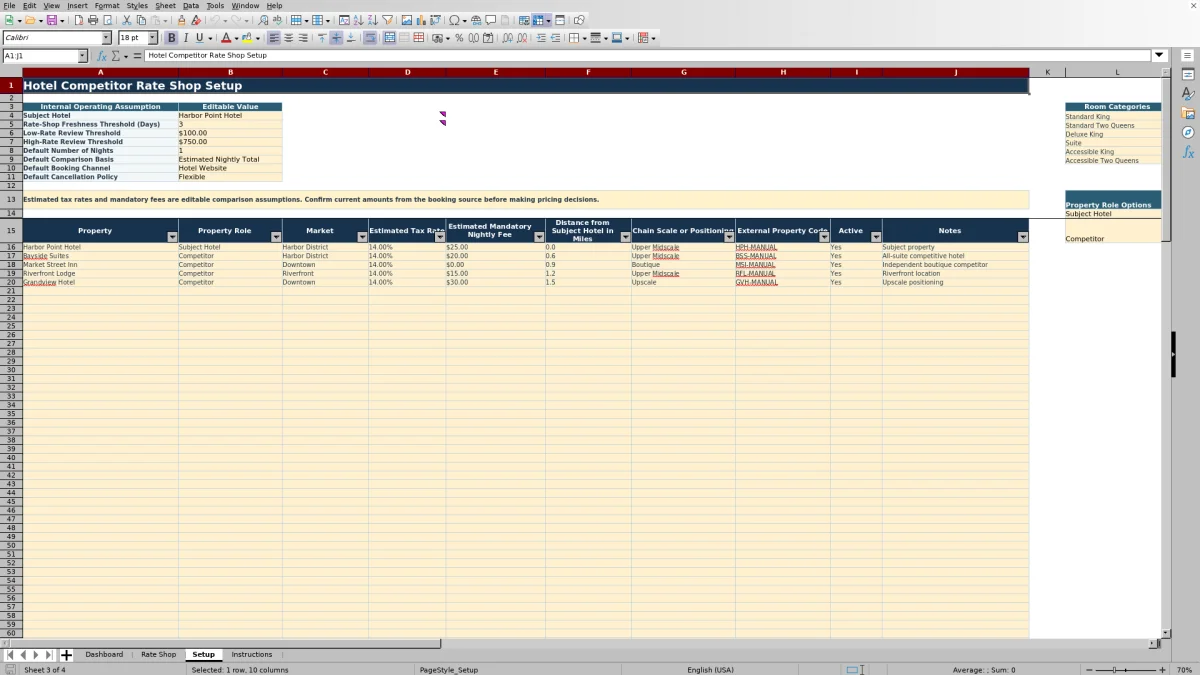Click the 70% zoom level indicator
Screen dimensions: 1200x675
(1184, 670)
